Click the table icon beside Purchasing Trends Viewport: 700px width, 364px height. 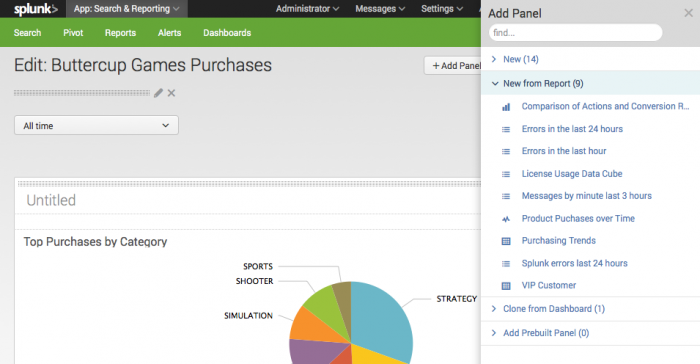coord(506,241)
